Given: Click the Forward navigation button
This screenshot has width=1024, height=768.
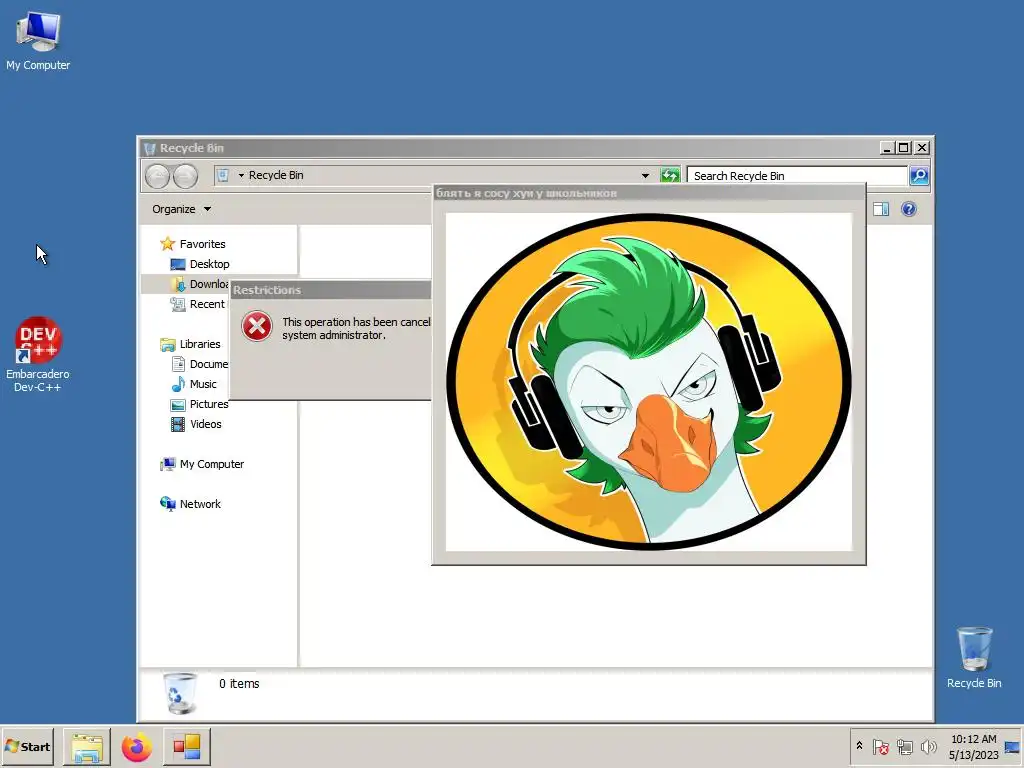Looking at the screenshot, I should point(185,176).
